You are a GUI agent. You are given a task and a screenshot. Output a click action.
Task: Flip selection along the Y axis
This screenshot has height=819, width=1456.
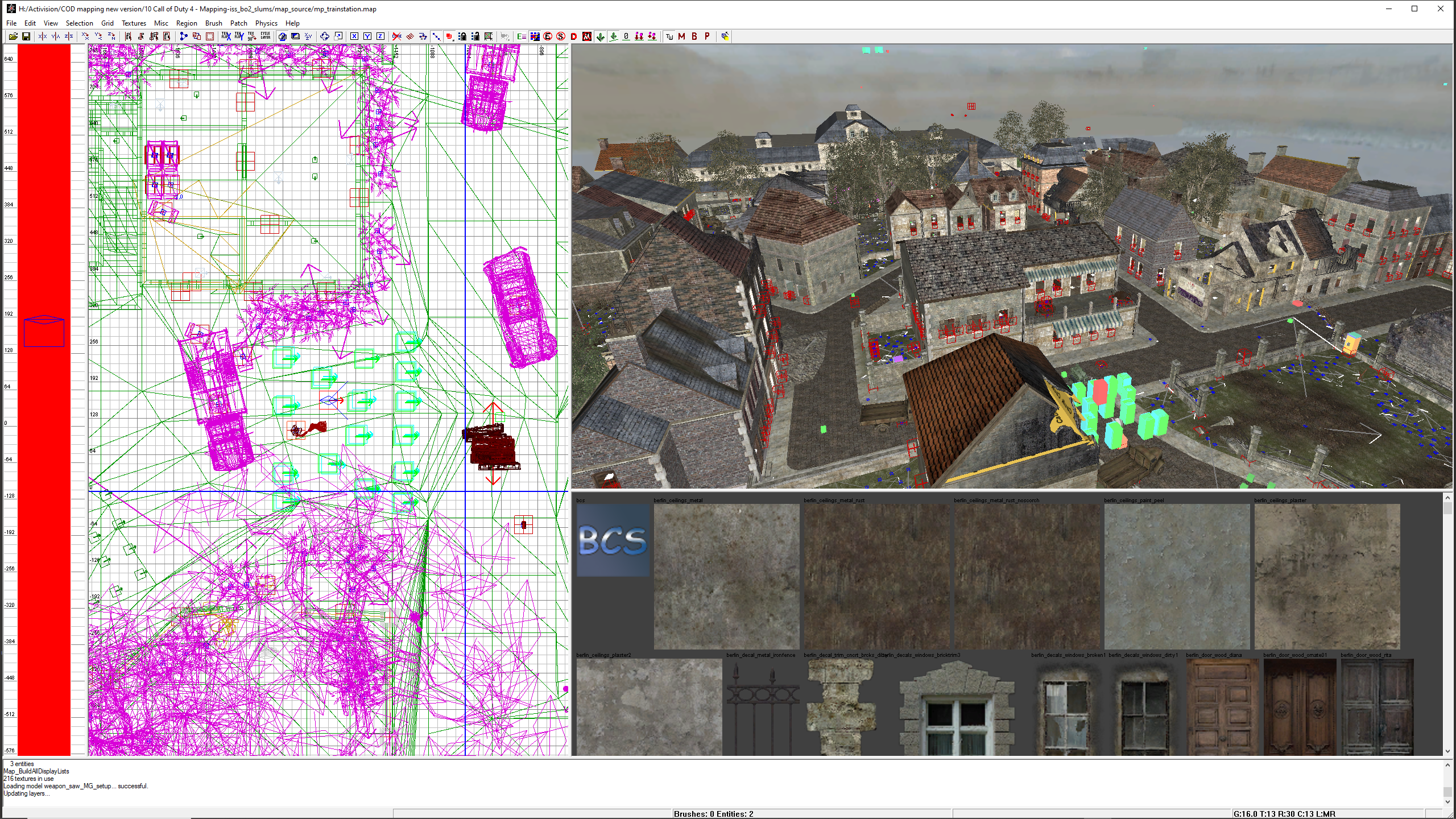[x=56, y=36]
